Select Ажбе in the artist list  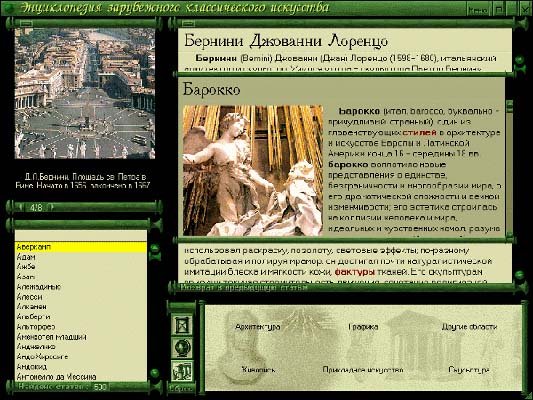(x=81, y=267)
